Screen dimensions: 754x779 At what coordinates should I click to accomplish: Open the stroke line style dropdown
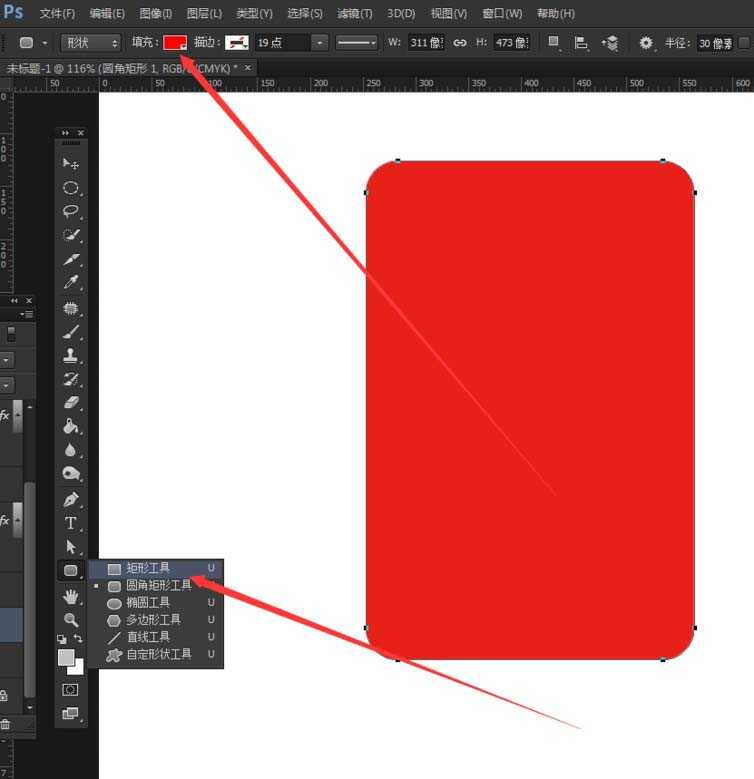(356, 43)
